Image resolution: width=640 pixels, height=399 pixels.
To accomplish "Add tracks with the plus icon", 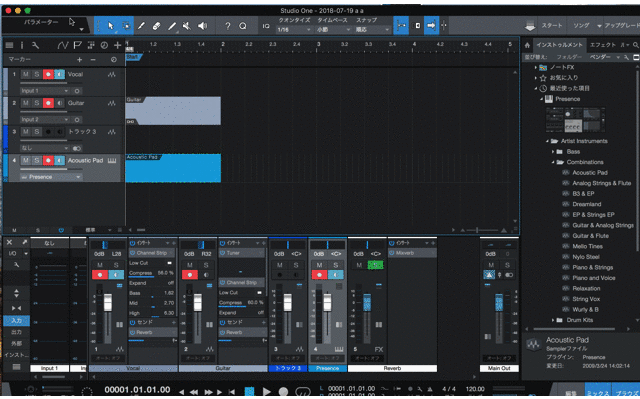I will coord(118,45).
